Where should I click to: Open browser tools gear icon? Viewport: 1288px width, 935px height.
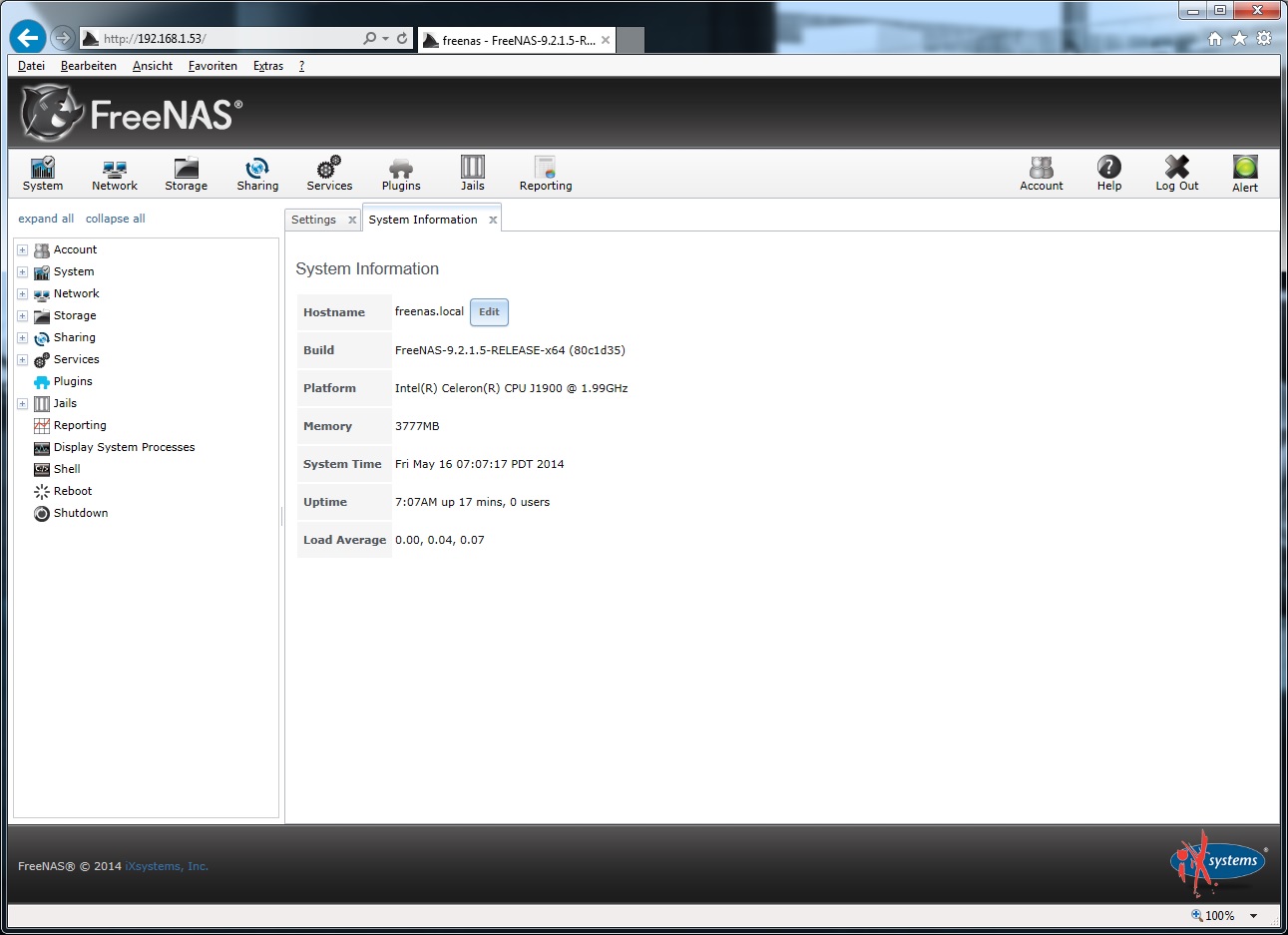point(1264,39)
